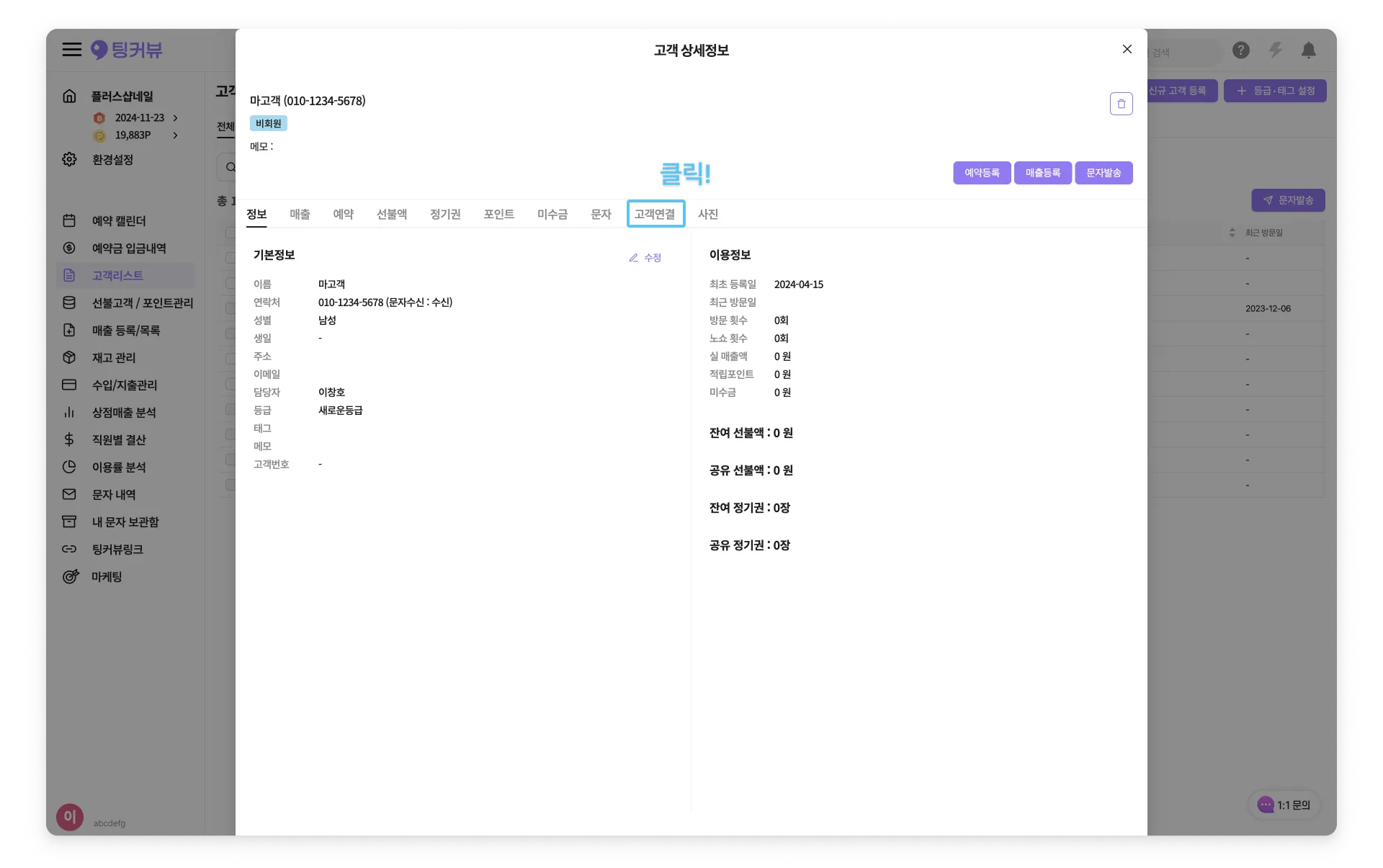Expand the 19,883P points chevron
Image resolution: width=1383 pixels, height=868 pixels.
click(x=175, y=135)
